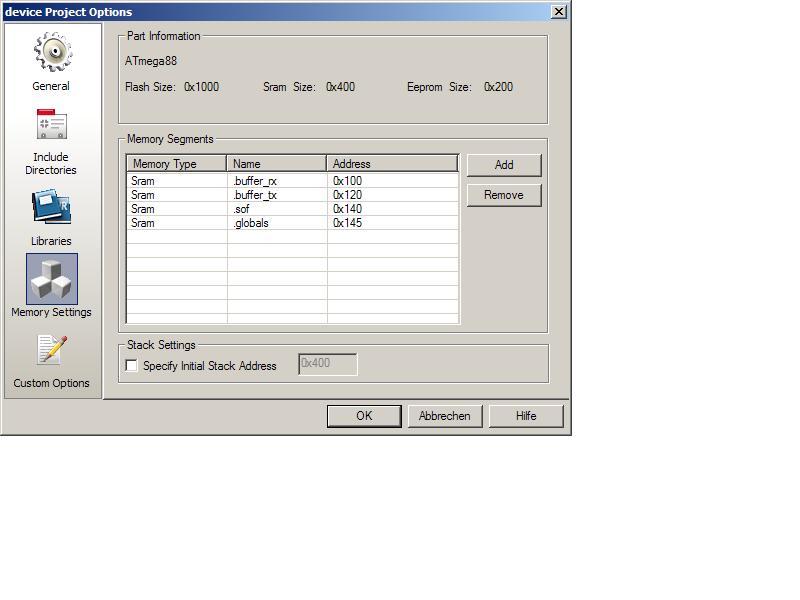Click the initial stack address field 0x400
Screen dimensions: 800x600
click(328, 364)
